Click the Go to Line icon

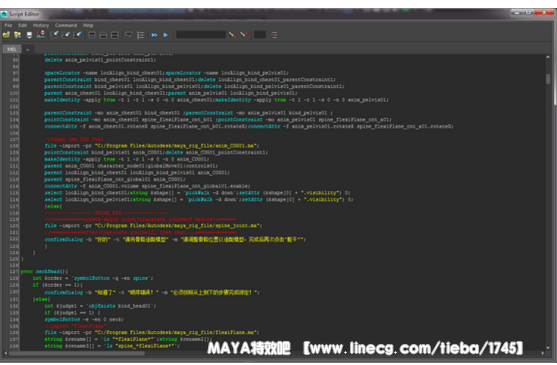click(x=274, y=35)
